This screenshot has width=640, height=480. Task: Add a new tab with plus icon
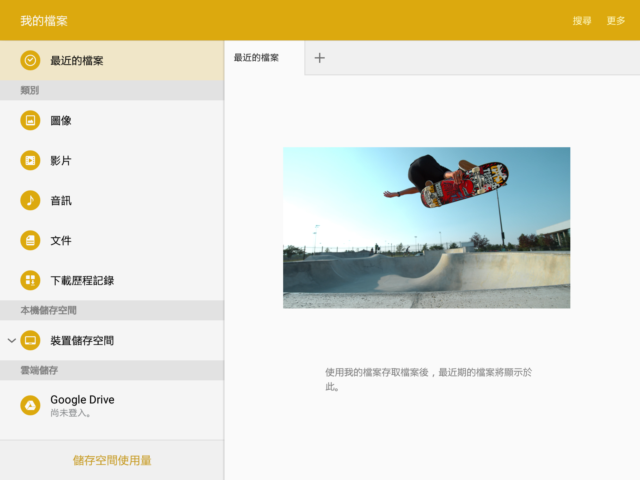[320, 58]
